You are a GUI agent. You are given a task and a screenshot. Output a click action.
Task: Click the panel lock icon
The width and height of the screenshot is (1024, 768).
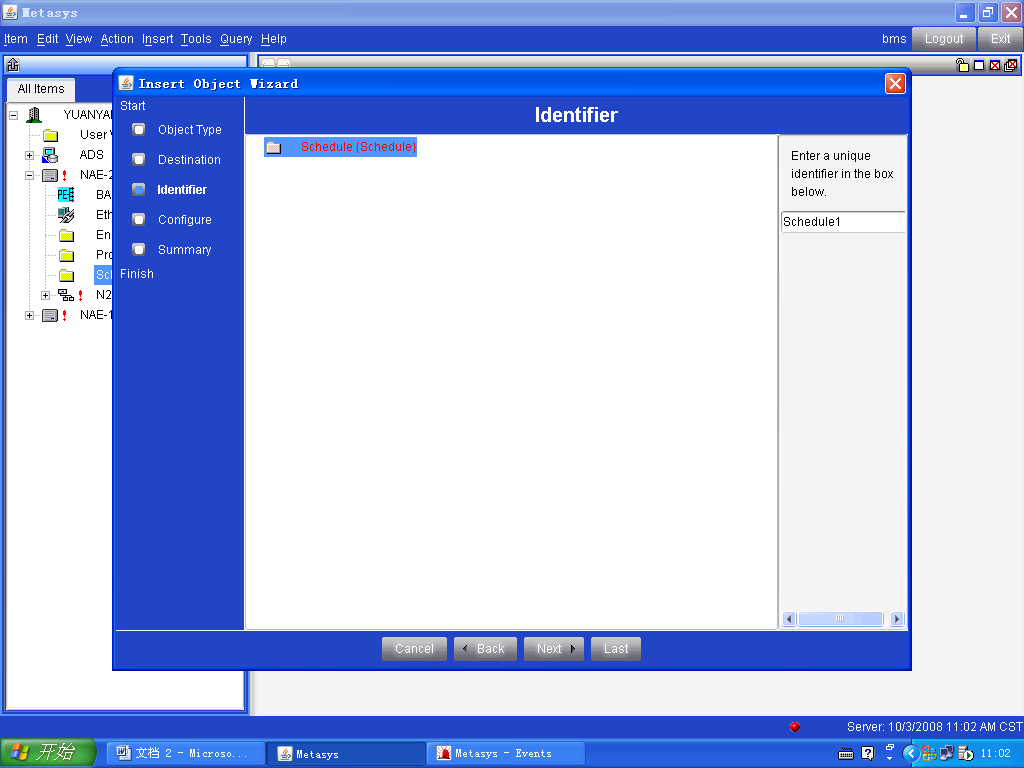click(962, 65)
